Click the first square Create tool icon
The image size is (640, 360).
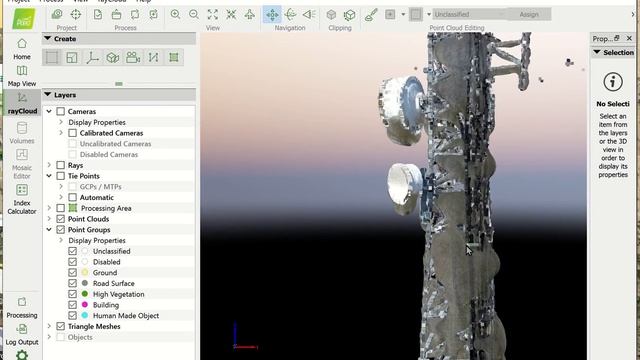coord(52,58)
